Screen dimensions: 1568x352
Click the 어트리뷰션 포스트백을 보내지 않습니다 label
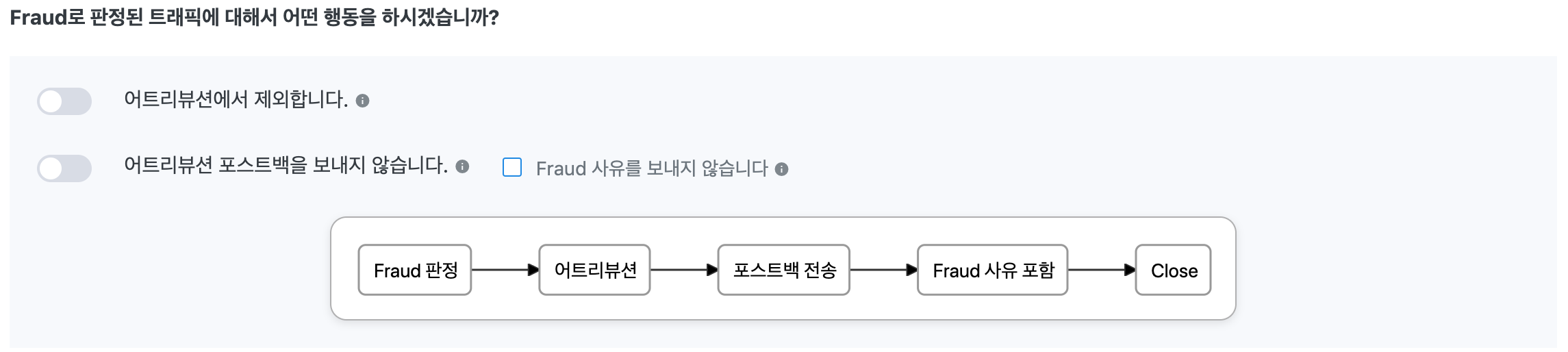tap(286, 166)
